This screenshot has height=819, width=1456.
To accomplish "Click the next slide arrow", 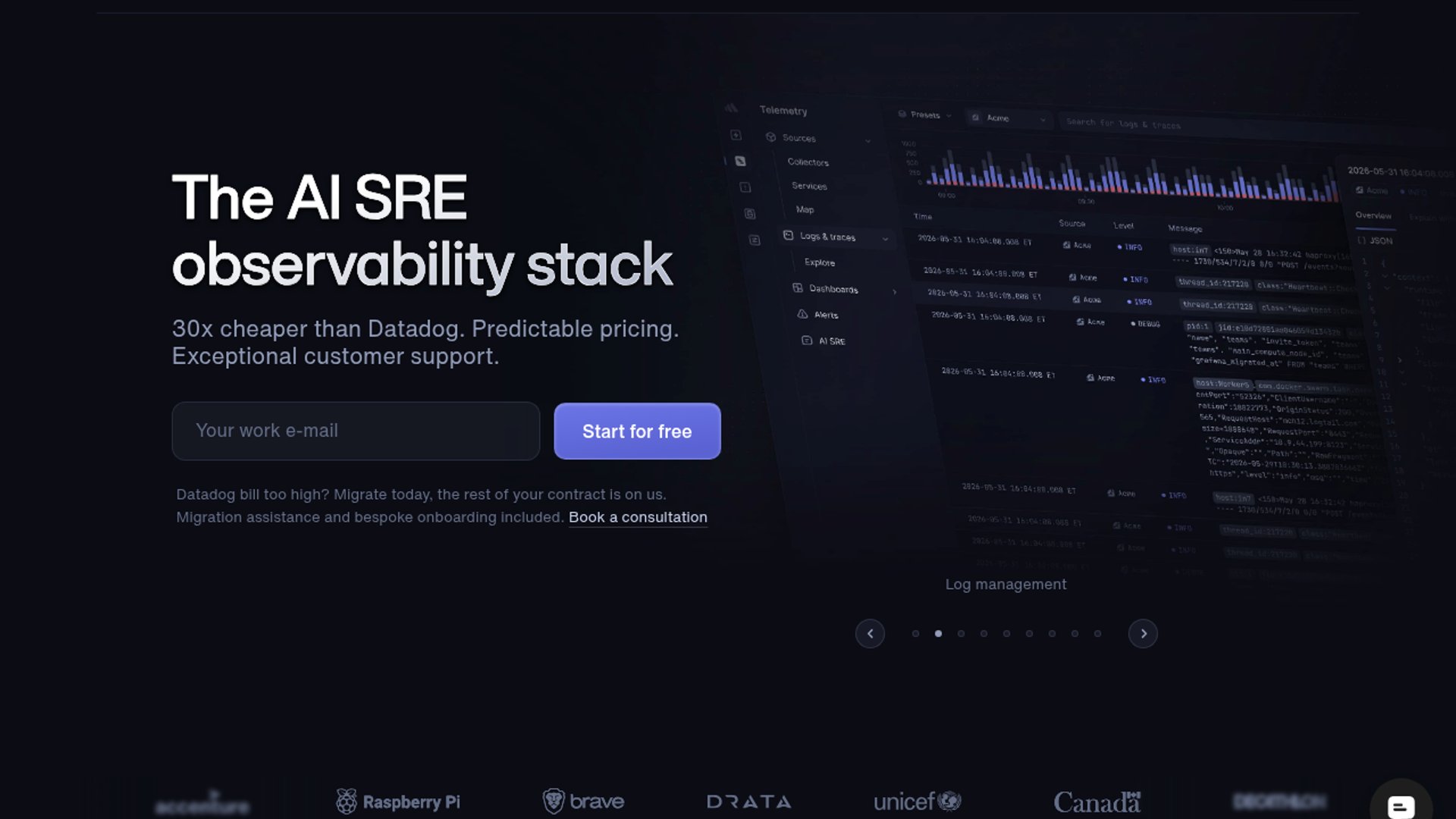I will [1143, 633].
